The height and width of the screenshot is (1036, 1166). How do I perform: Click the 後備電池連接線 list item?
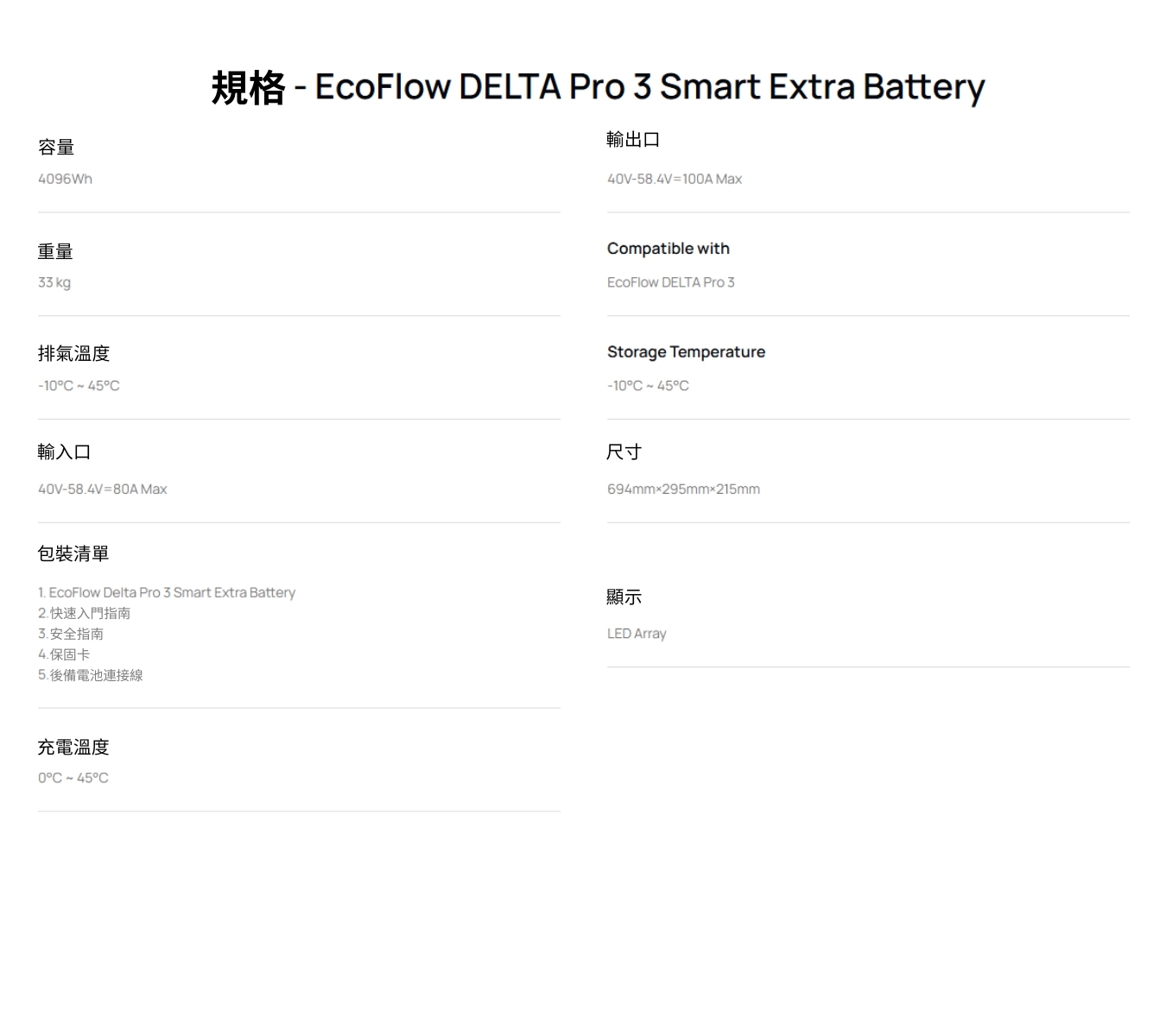(x=96, y=675)
